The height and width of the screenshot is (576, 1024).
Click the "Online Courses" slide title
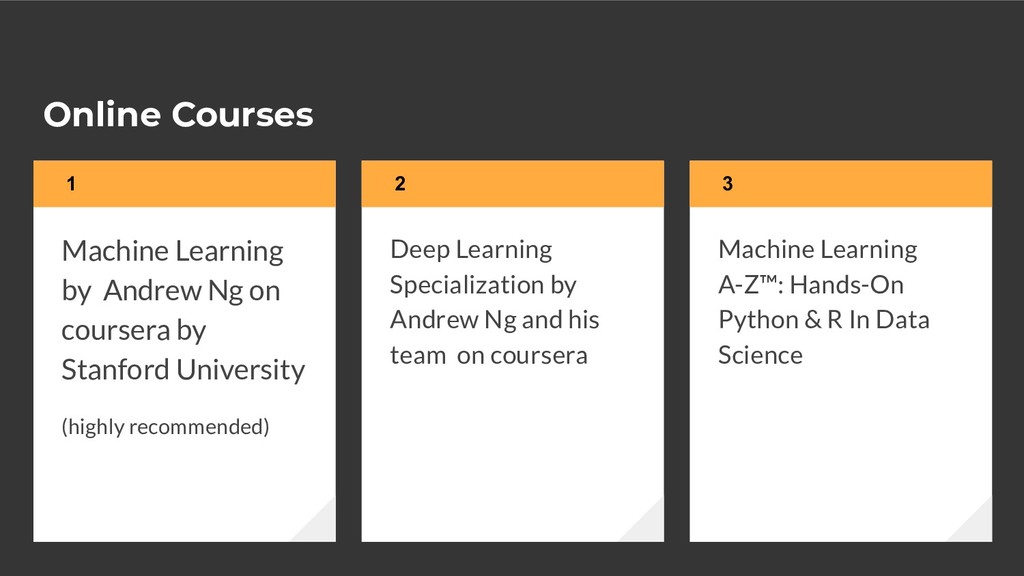tap(178, 115)
